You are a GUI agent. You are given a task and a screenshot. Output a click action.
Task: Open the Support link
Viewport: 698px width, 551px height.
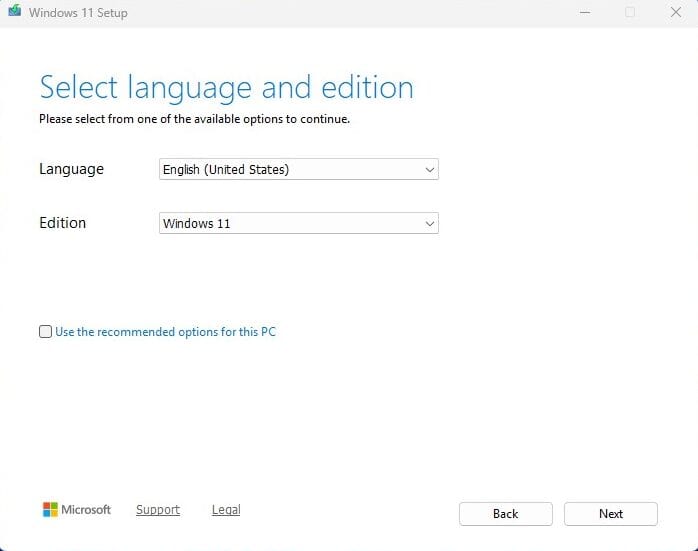pos(158,510)
